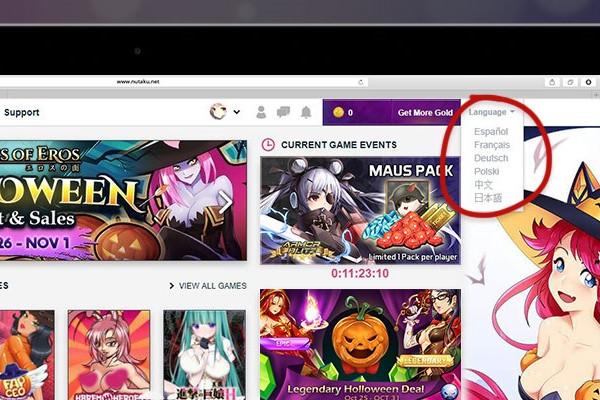This screenshot has width=600, height=400.
Task: Click the CURRENT GAME EVENTS heading
Action: point(339,145)
